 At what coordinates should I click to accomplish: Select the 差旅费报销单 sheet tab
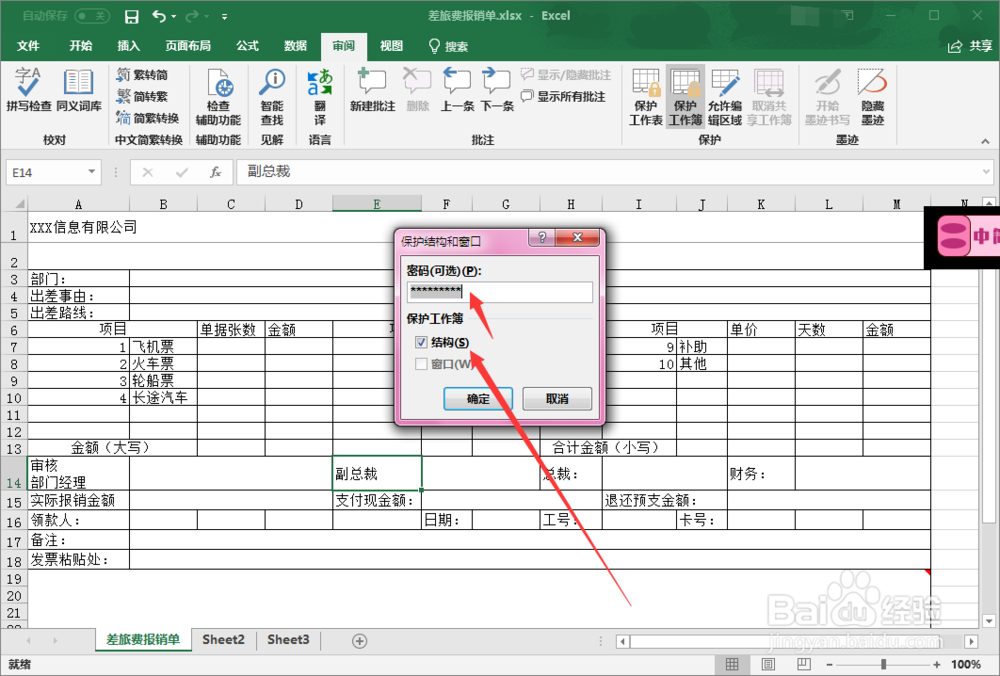[143, 640]
